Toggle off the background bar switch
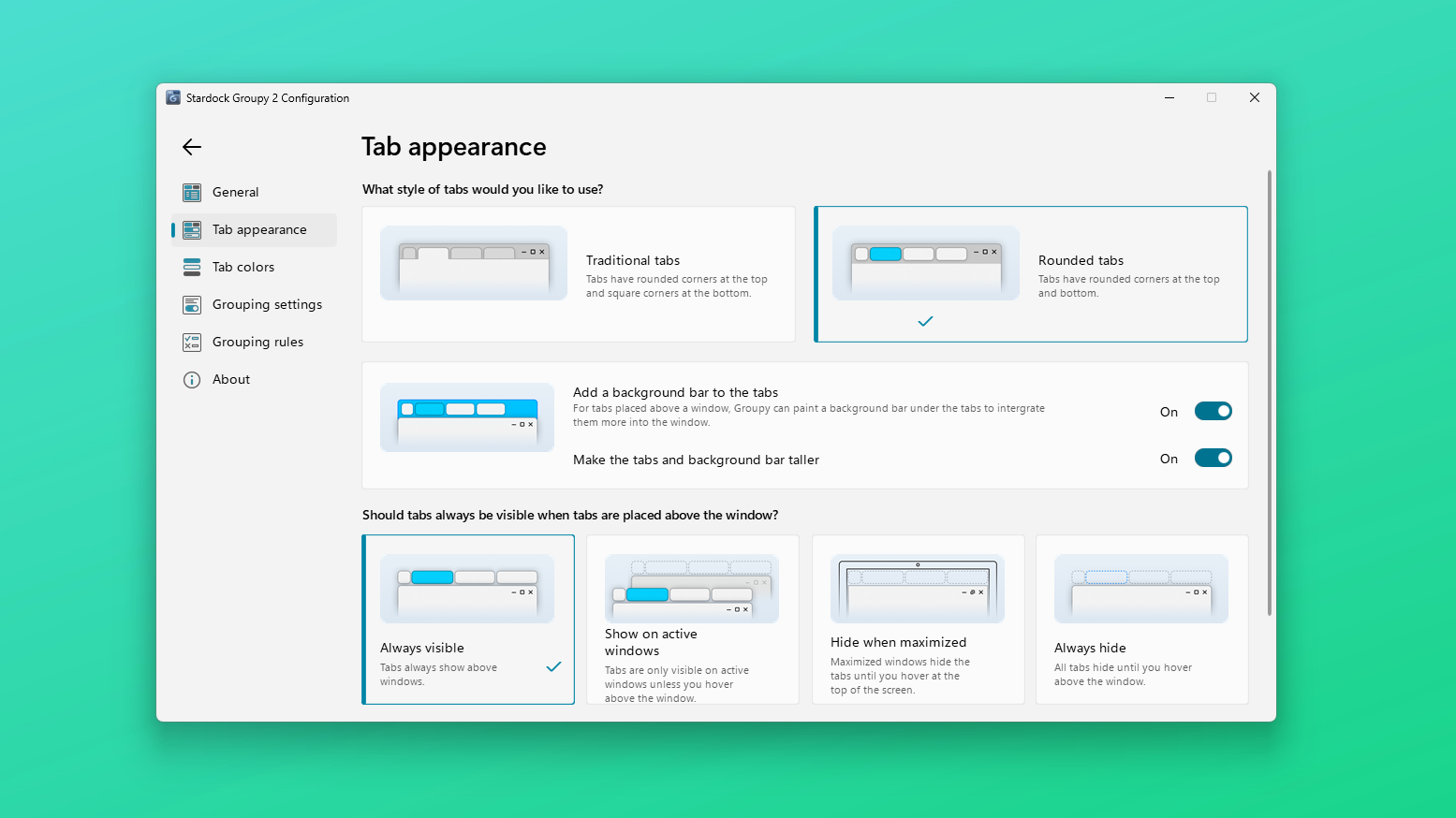The image size is (1456, 818). tap(1213, 412)
